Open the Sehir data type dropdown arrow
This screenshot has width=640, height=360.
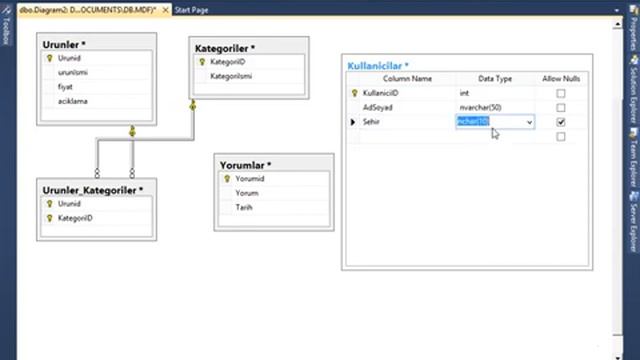pos(529,122)
